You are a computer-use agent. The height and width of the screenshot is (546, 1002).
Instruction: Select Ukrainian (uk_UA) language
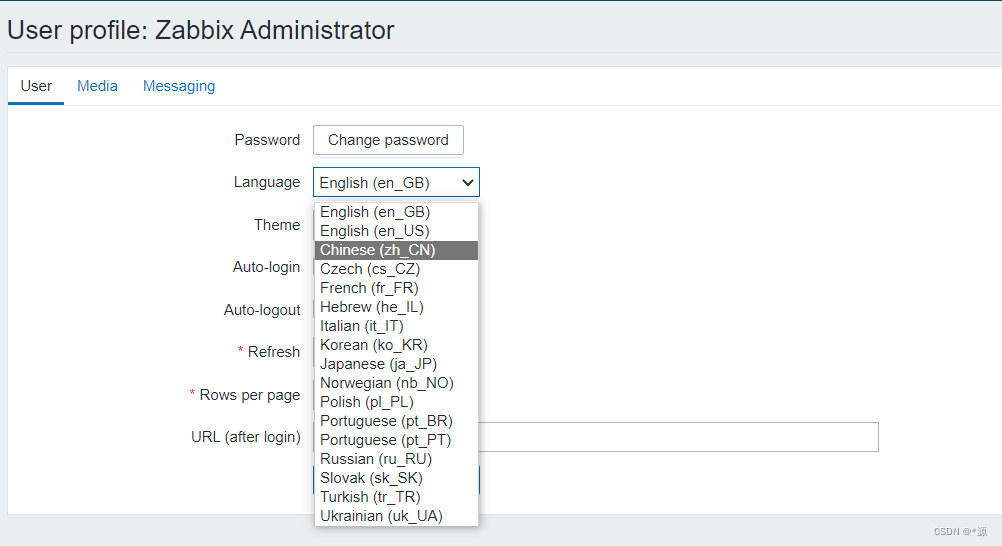point(396,516)
